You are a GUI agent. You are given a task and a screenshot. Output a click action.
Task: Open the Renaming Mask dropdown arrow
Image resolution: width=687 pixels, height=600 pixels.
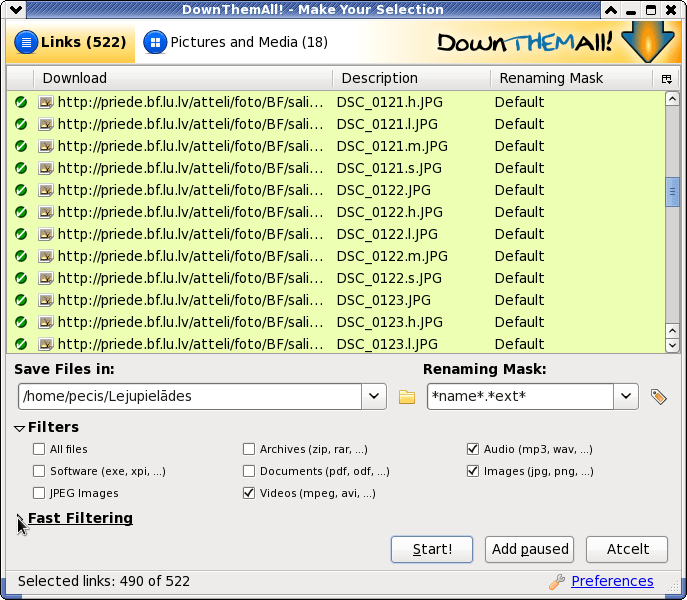626,397
